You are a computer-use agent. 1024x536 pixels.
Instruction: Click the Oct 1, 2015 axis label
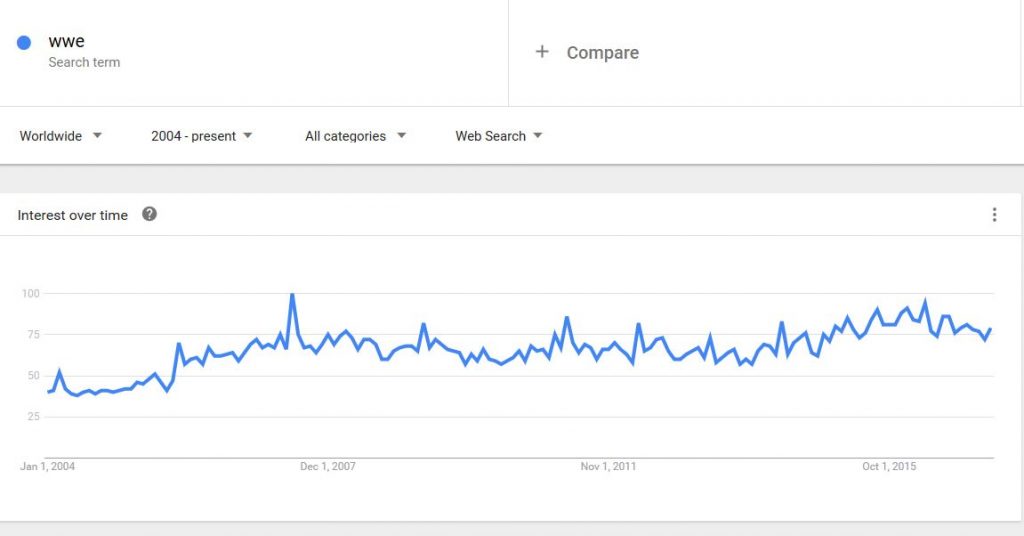point(889,467)
